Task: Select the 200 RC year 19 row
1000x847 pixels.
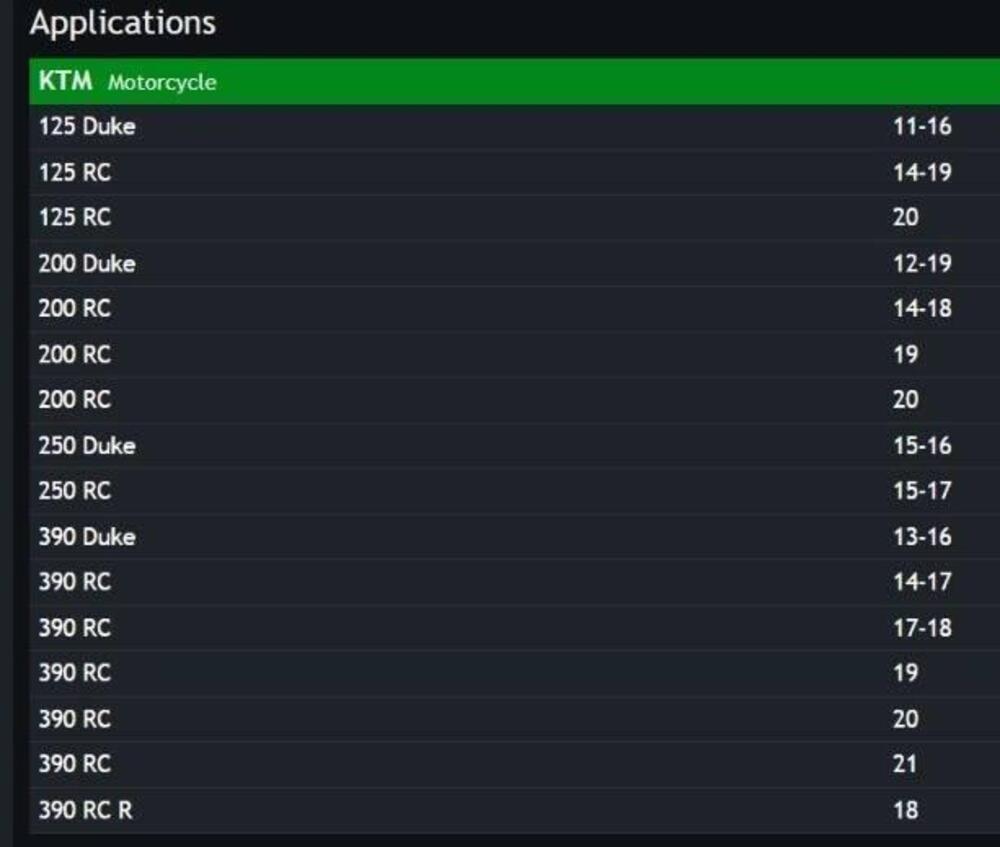Action: (75, 355)
